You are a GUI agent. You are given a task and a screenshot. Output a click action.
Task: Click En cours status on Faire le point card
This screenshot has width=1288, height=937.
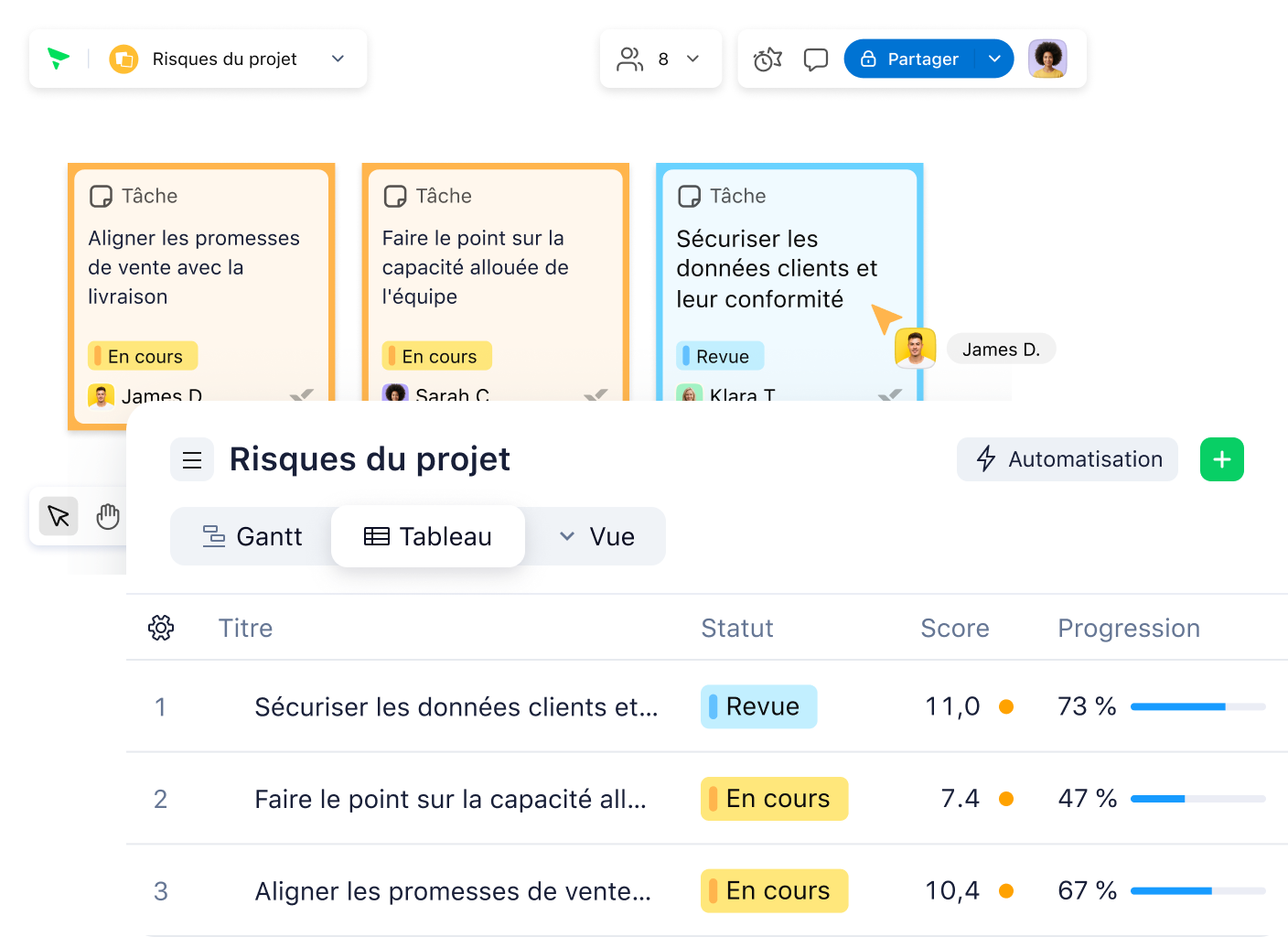[x=437, y=356]
